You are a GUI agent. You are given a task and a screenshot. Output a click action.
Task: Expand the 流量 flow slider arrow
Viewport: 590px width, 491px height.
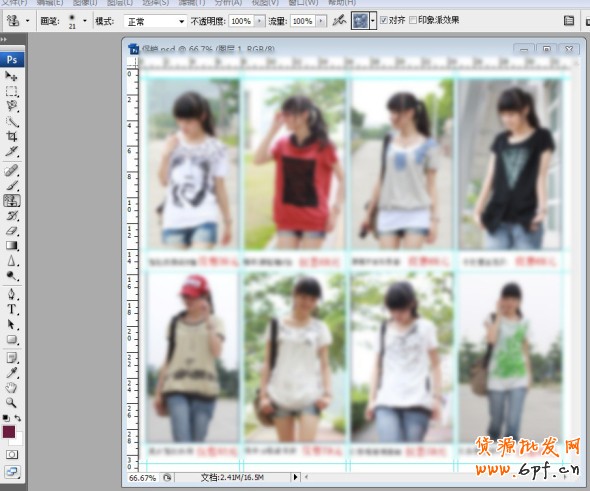click(x=321, y=21)
